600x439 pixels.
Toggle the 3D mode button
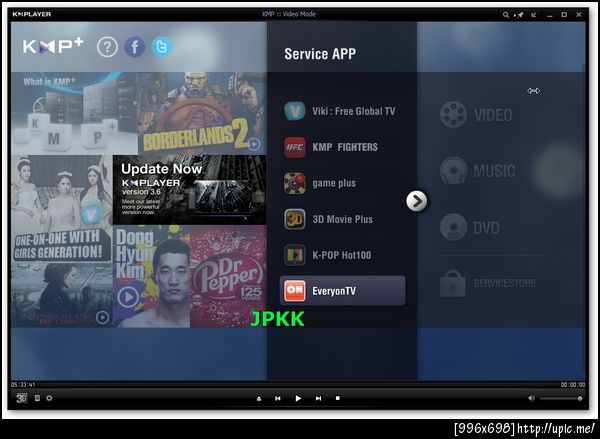tap(21, 398)
